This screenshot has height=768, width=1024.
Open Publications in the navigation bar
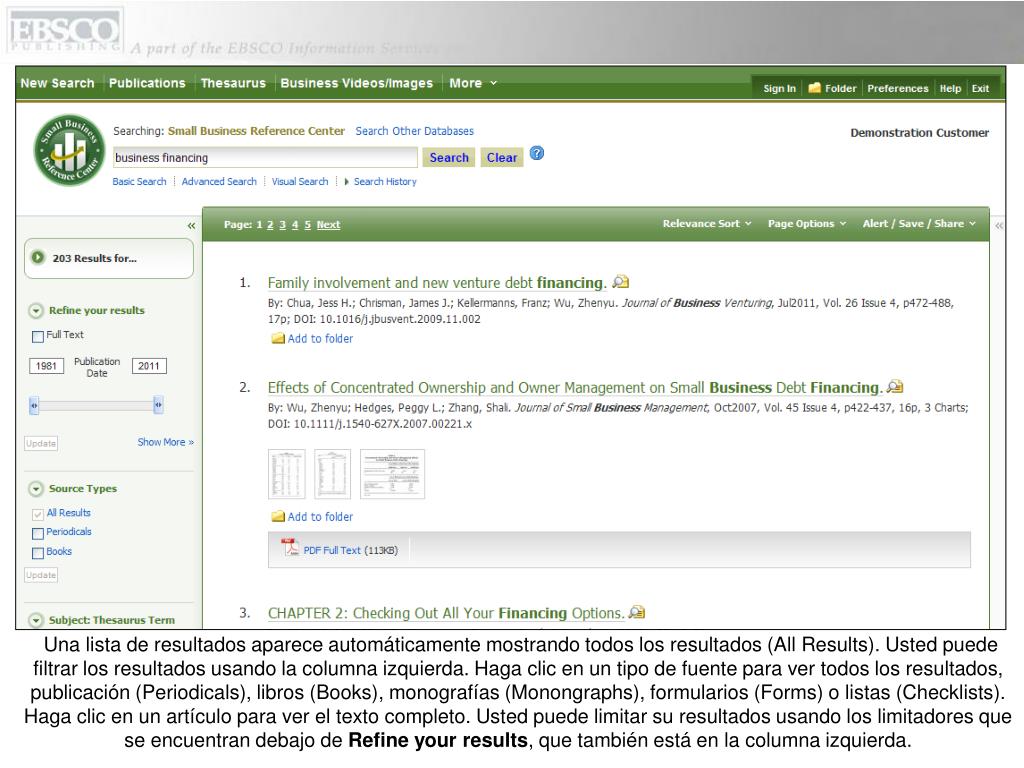[x=147, y=83]
